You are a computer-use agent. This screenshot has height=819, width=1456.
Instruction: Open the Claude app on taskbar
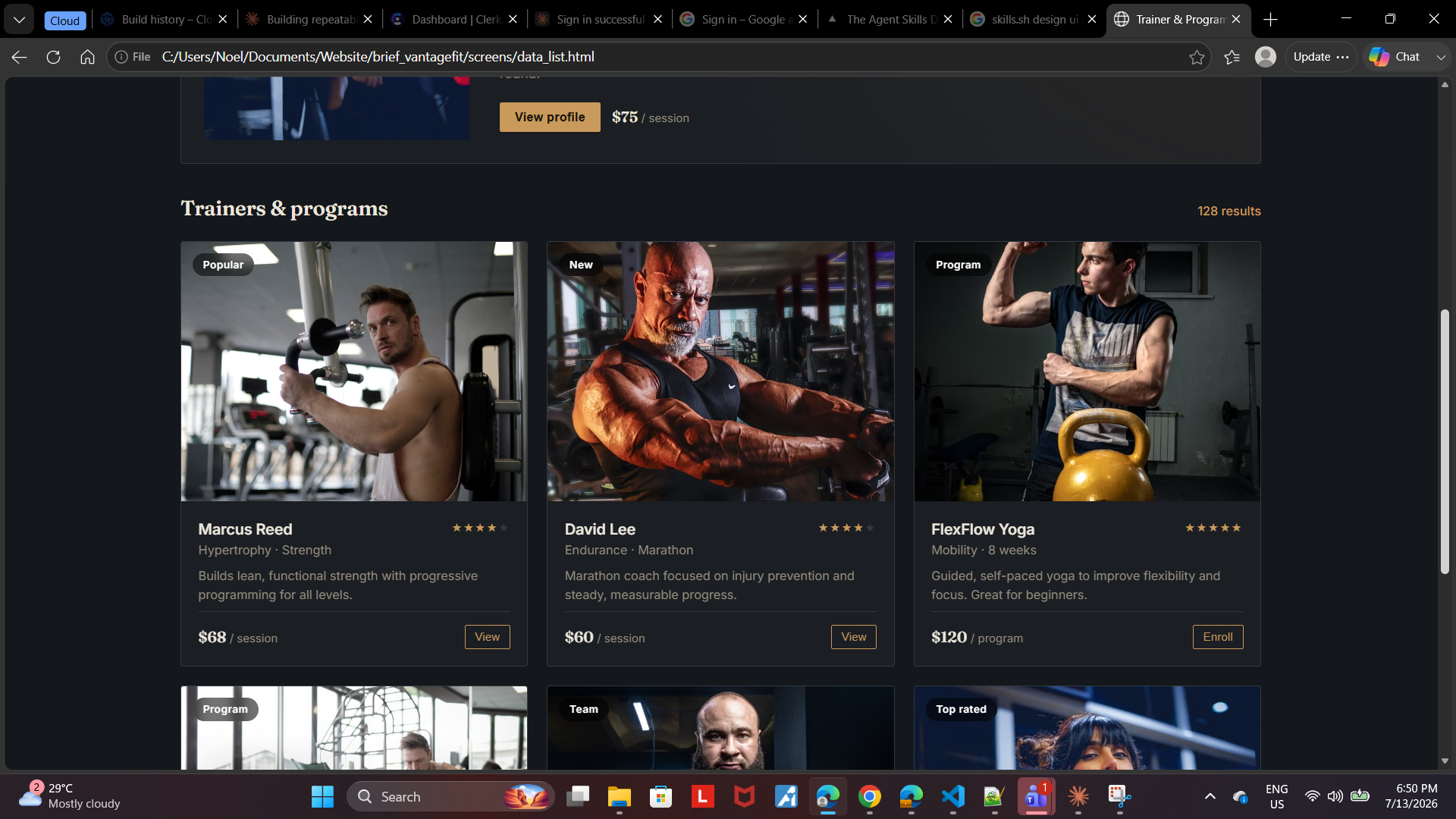pyautogui.click(x=1078, y=796)
